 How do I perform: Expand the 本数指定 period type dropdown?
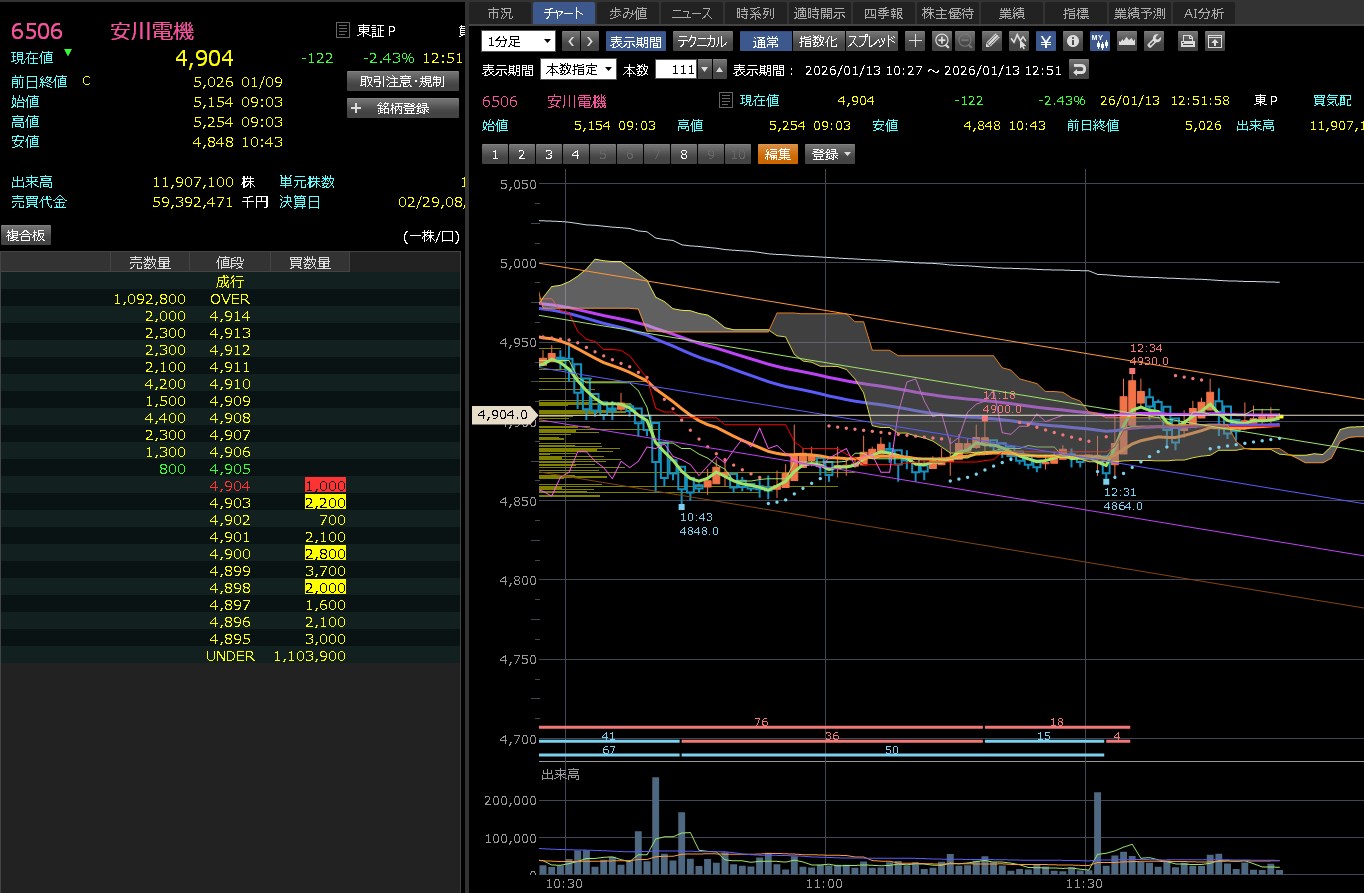pos(578,69)
